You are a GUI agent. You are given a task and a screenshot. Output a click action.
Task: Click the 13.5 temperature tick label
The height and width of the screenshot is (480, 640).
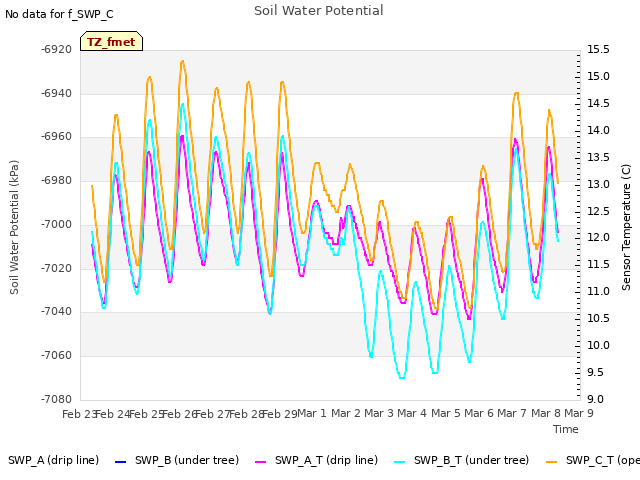pos(598,157)
